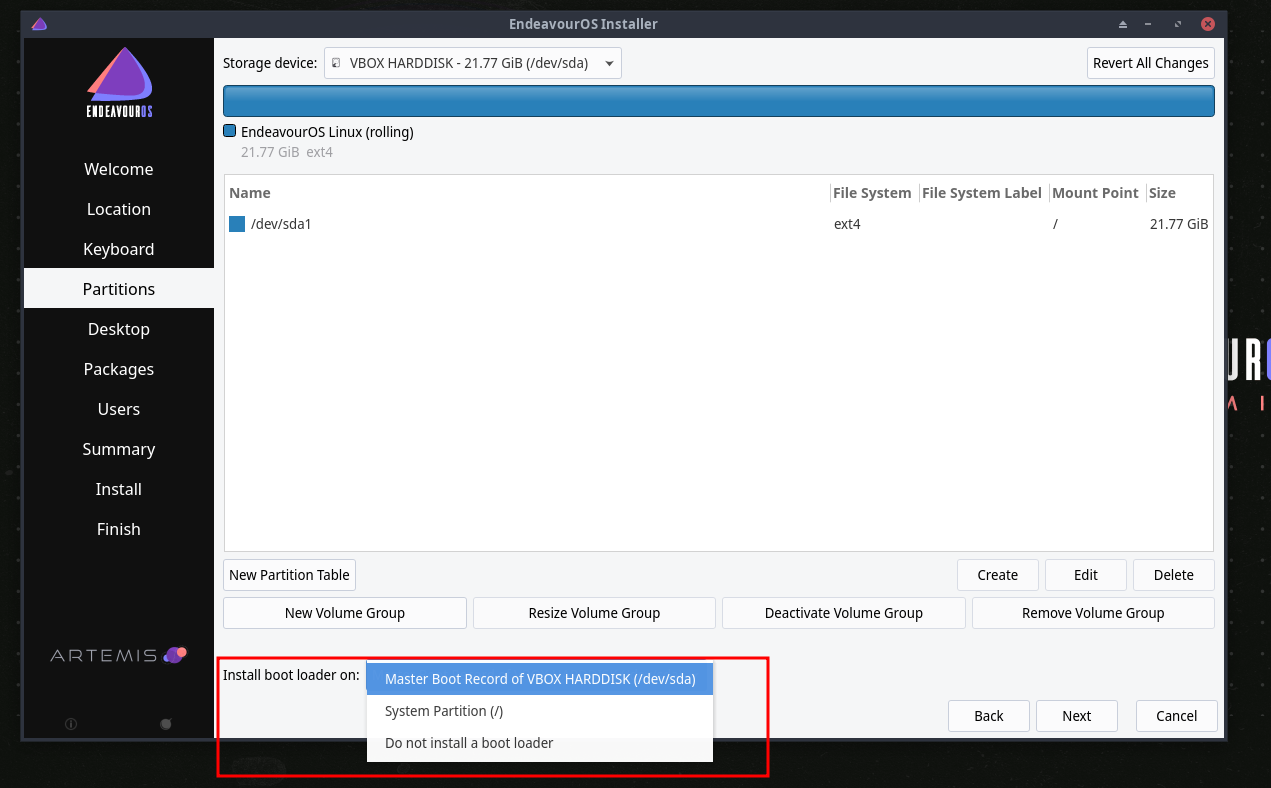
Task: Click the blue square beside EndeavourOS Linux (rolling)
Action: (229, 131)
